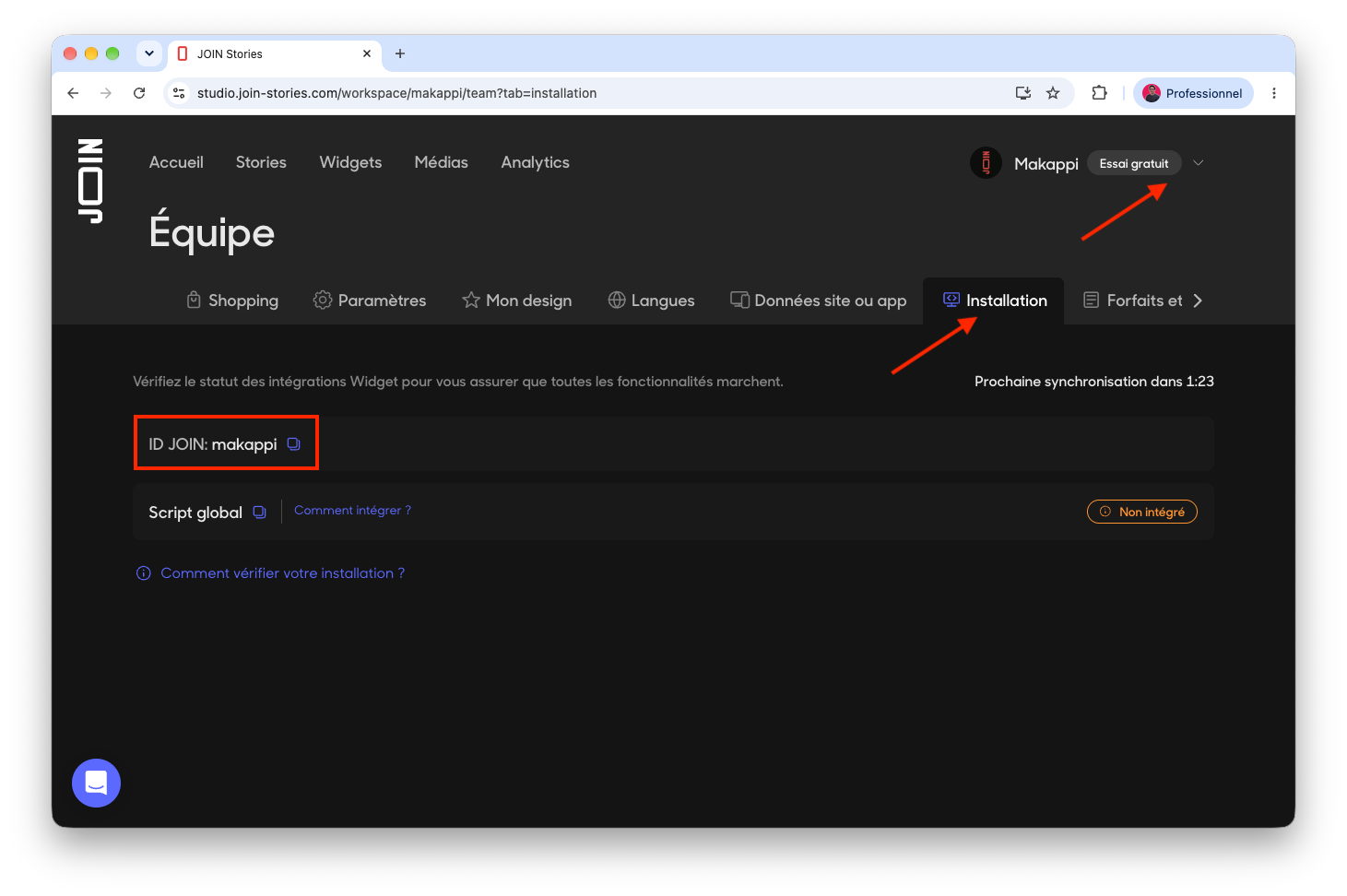Open the tab search dropdown
Viewport: 1347px width, 896px height.
coord(149,53)
